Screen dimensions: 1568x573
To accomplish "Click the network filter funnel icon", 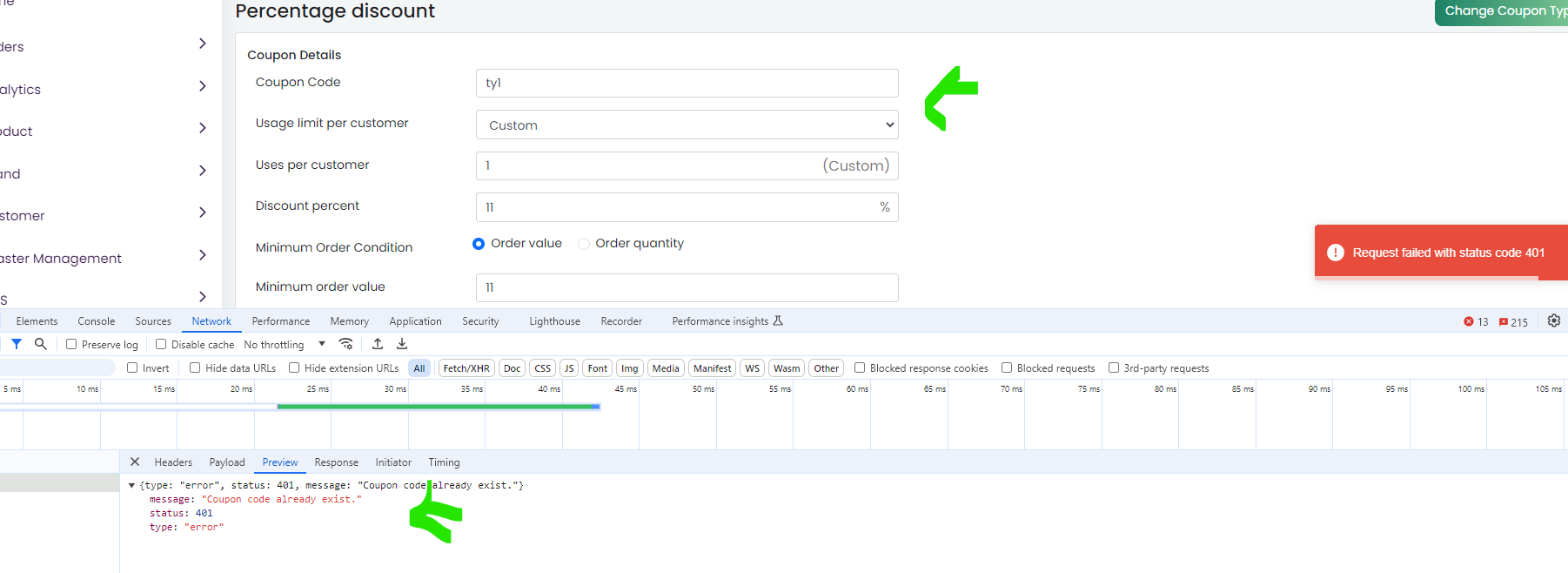I will point(17,344).
